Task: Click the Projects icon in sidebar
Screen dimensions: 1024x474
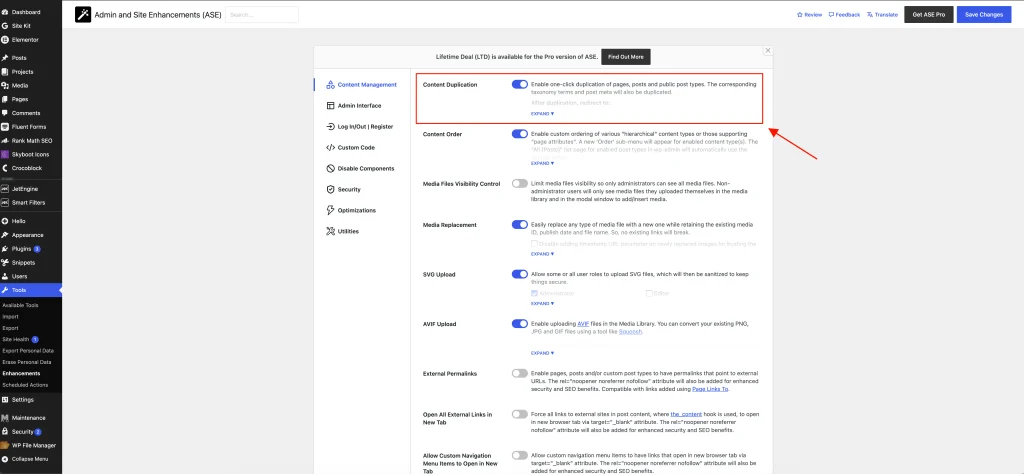Action: click(5, 72)
